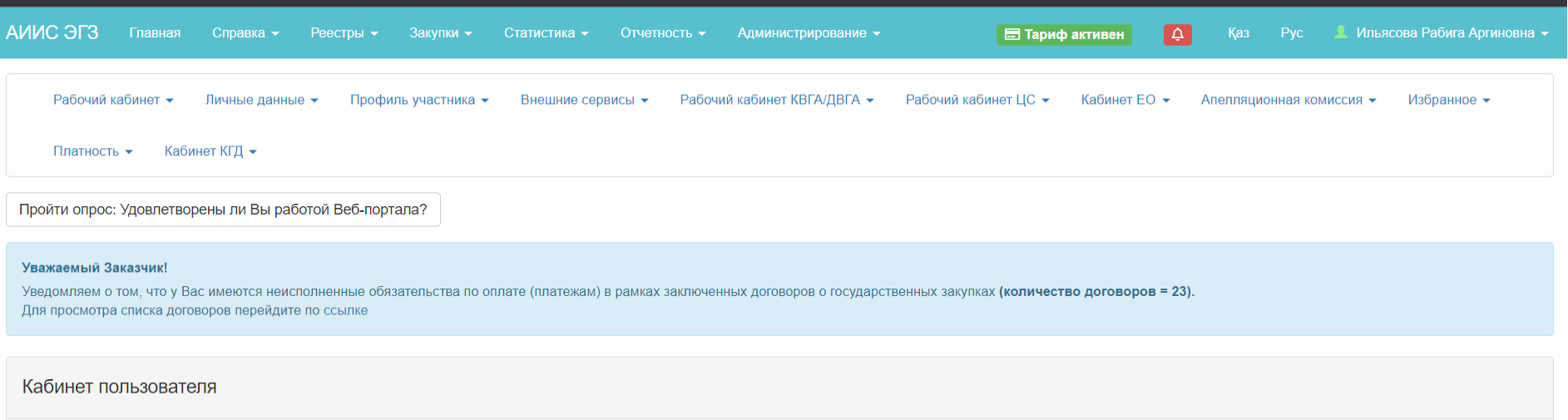This screenshot has height=420, width=1568.
Task: Open the Закупки menu
Action: pyautogui.click(x=440, y=32)
